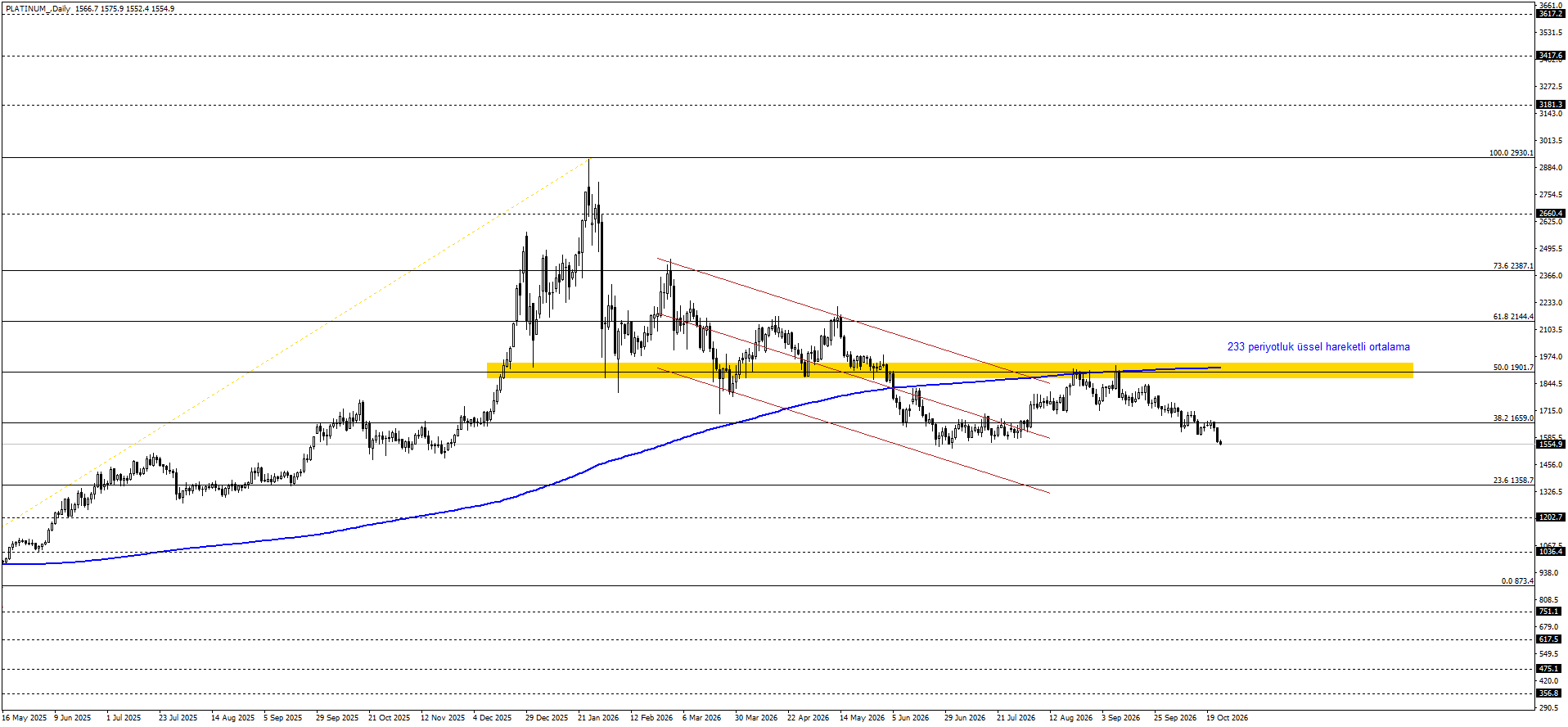Click the '6 Mar 2026' date label
This screenshot has width=1568, height=727.
click(702, 718)
